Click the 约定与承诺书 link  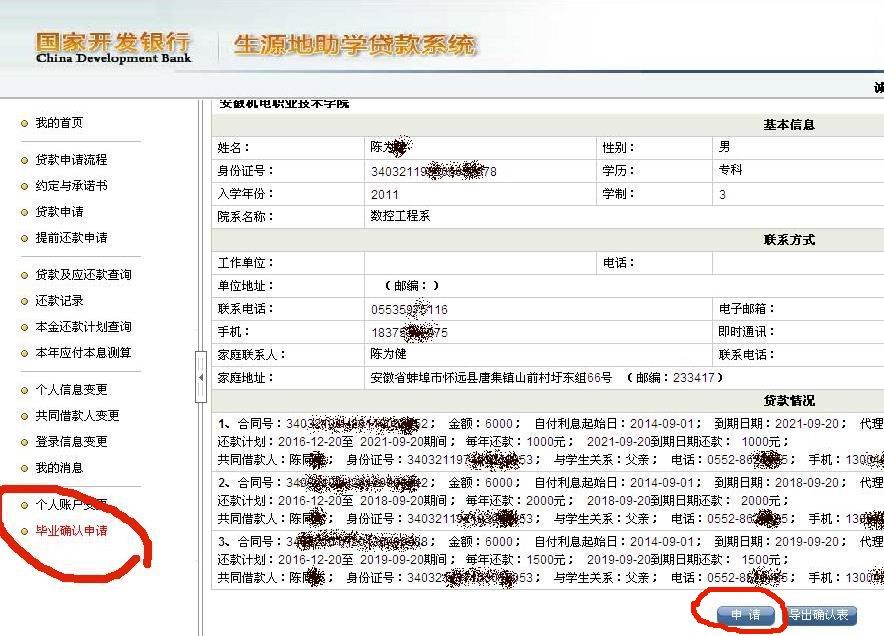point(70,186)
